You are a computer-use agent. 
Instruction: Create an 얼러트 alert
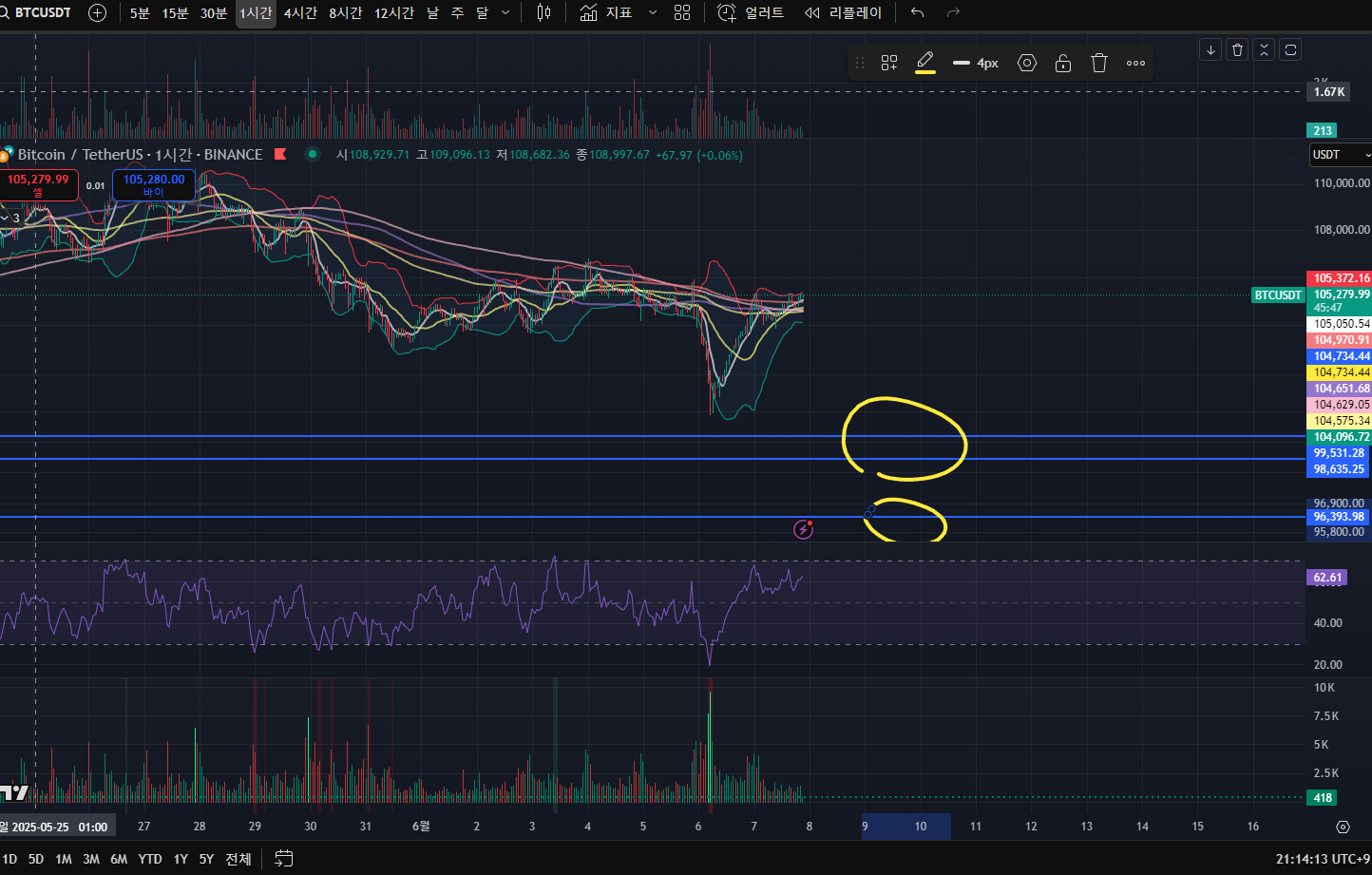pos(751,12)
